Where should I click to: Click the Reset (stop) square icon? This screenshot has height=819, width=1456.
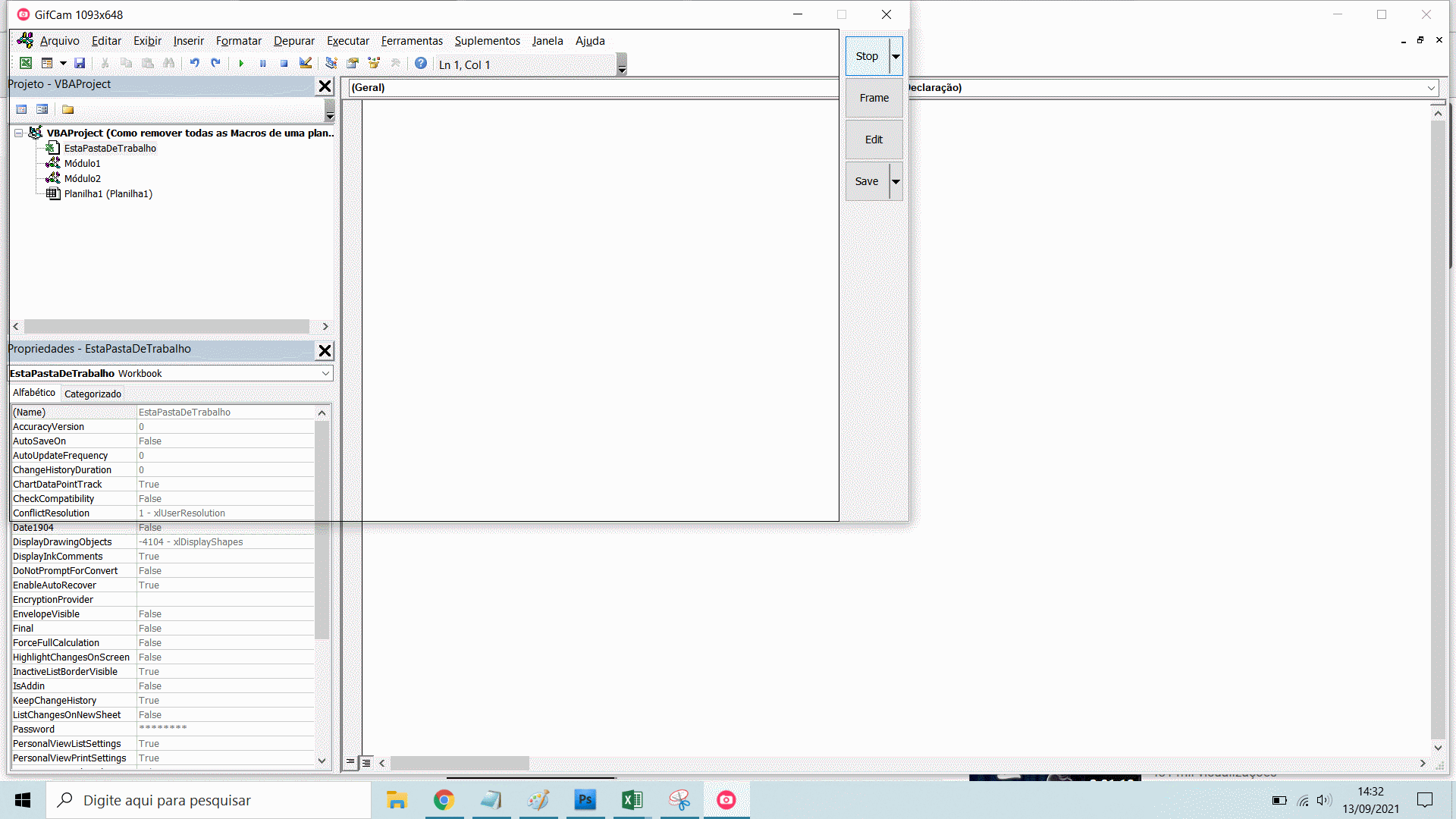284,64
